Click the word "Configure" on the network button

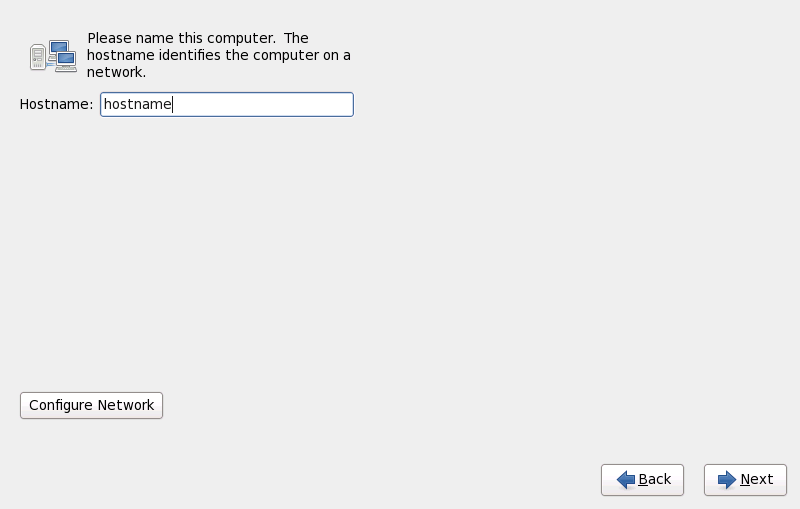(x=60, y=405)
